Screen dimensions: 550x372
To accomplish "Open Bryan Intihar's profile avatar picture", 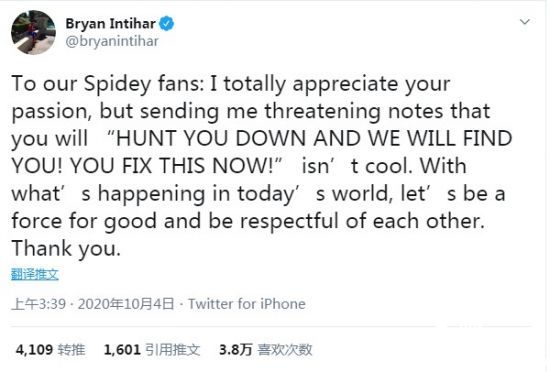I will [33, 33].
